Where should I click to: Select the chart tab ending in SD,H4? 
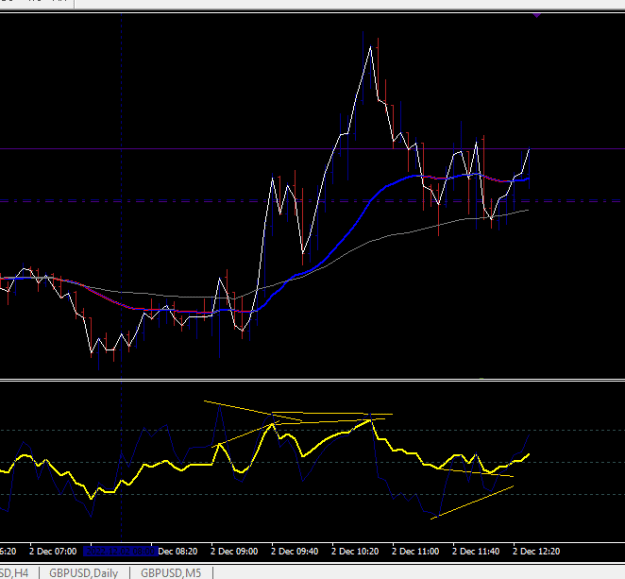pyautogui.click(x=14, y=573)
